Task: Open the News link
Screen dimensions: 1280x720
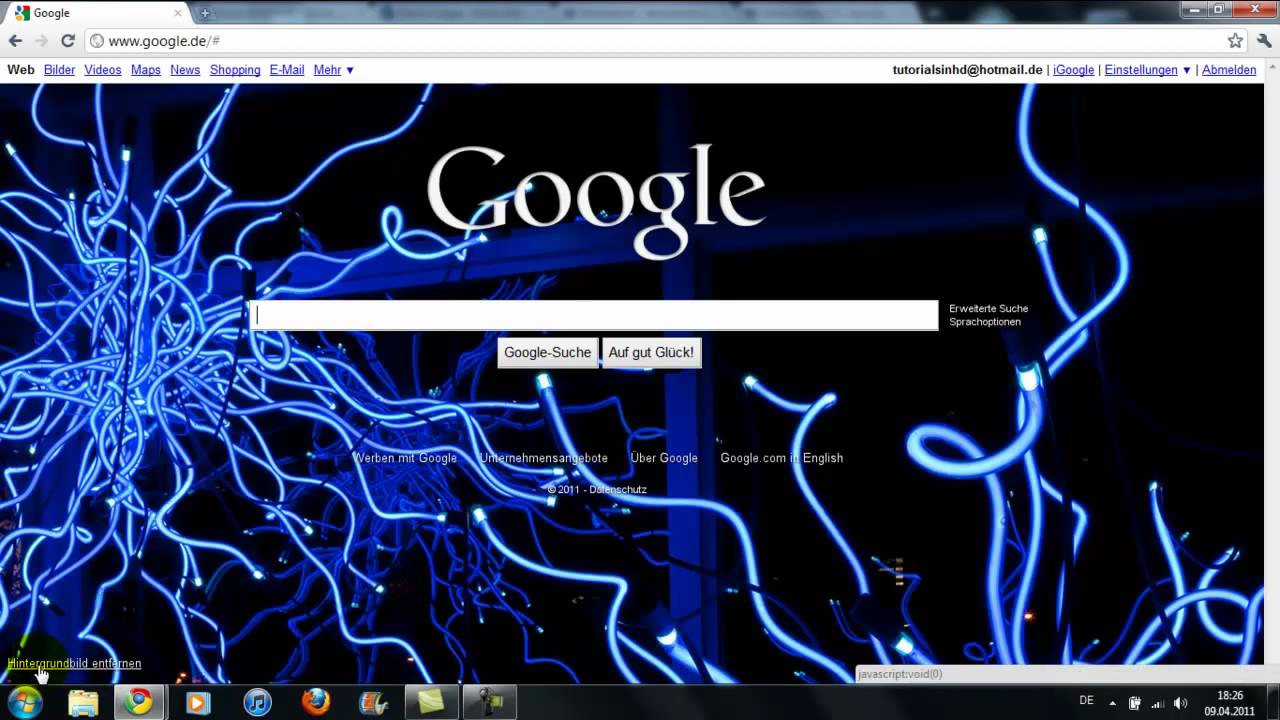Action: [x=185, y=70]
